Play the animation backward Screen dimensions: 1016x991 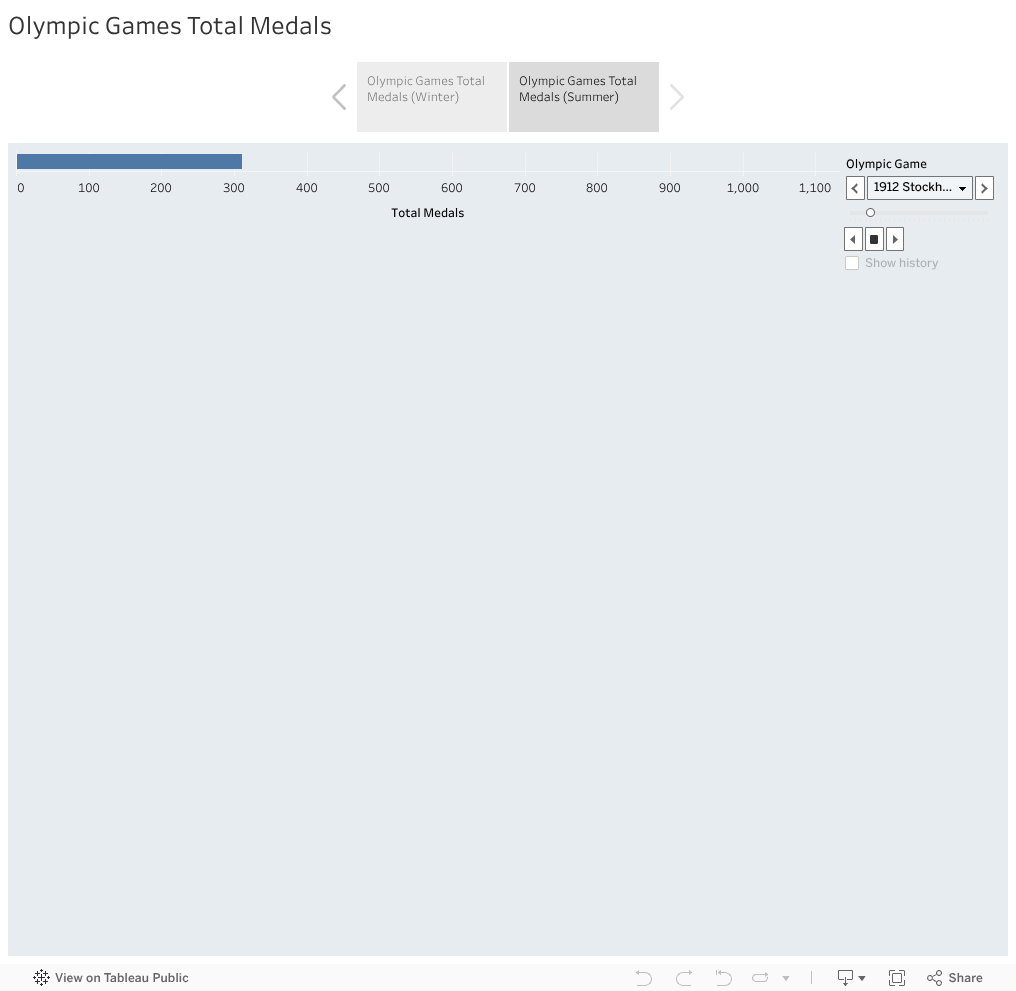[853, 239]
